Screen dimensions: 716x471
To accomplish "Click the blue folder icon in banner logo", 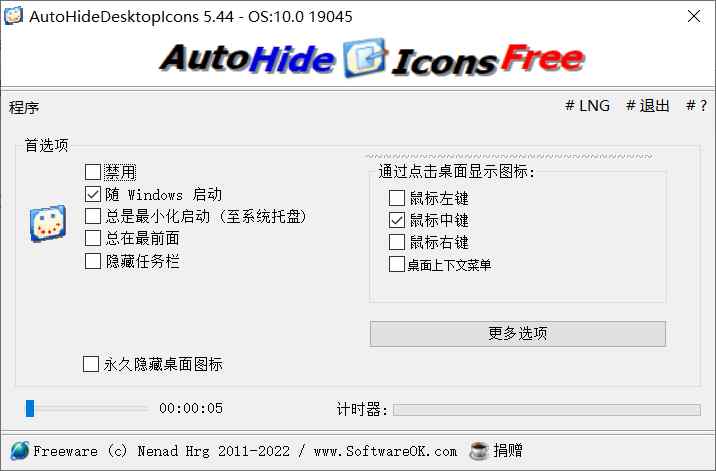I will pos(364,58).
